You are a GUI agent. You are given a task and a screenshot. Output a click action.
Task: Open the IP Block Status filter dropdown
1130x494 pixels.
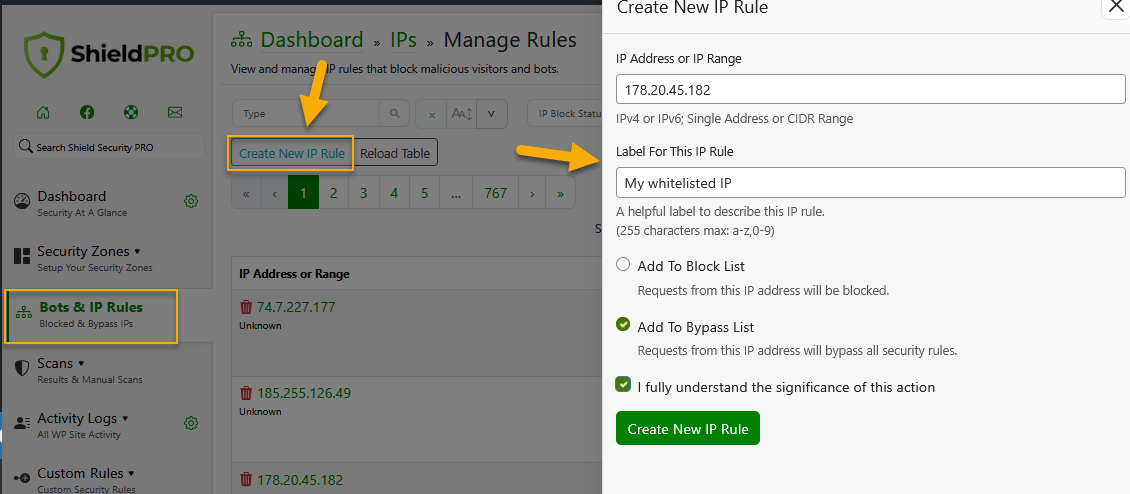(565, 114)
